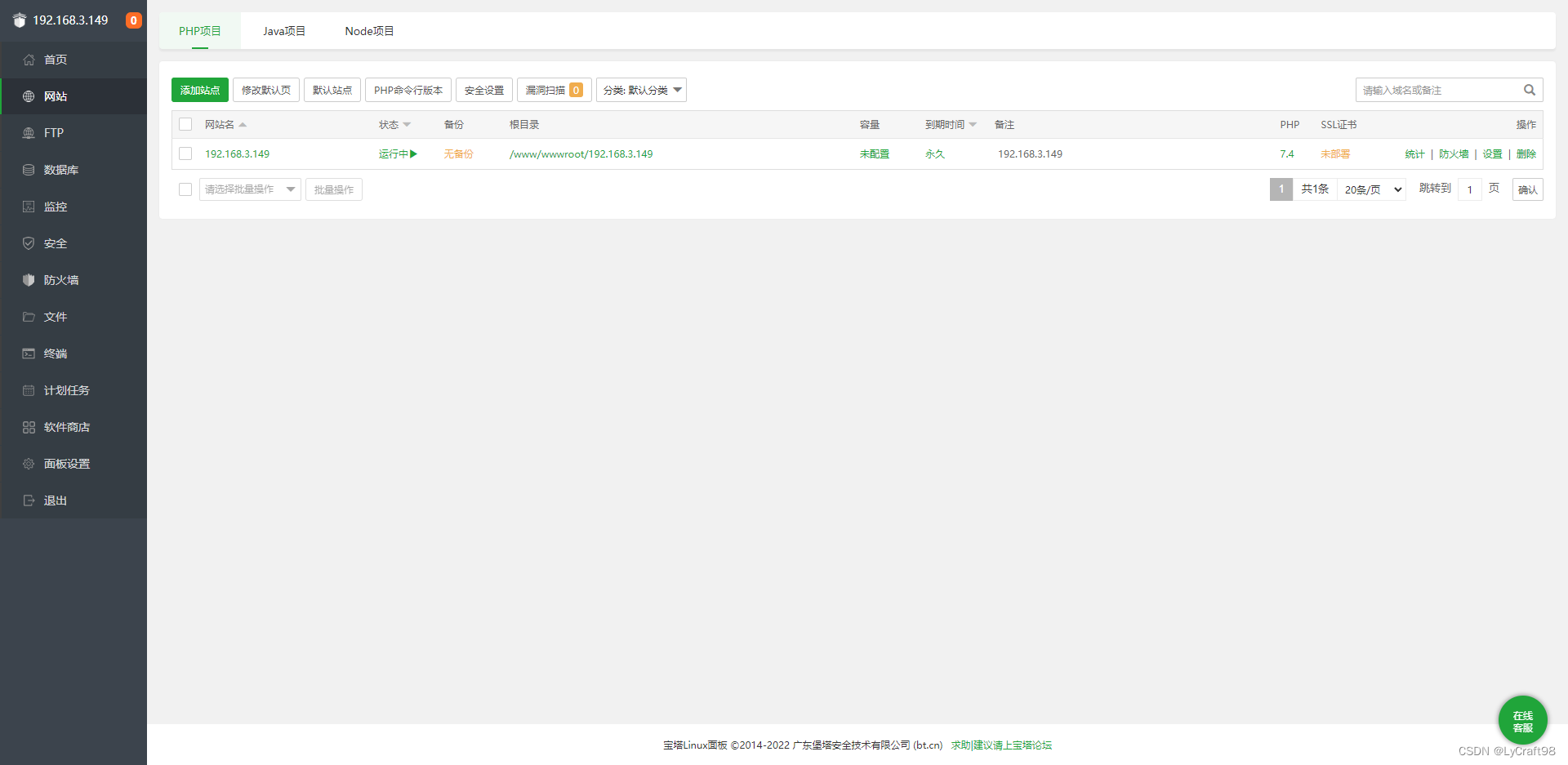Image resolution: width=1568 pixels, height=765 pixels.
Task: Open the 请选择批量操作 dropdown
Action: pos(250,189)
